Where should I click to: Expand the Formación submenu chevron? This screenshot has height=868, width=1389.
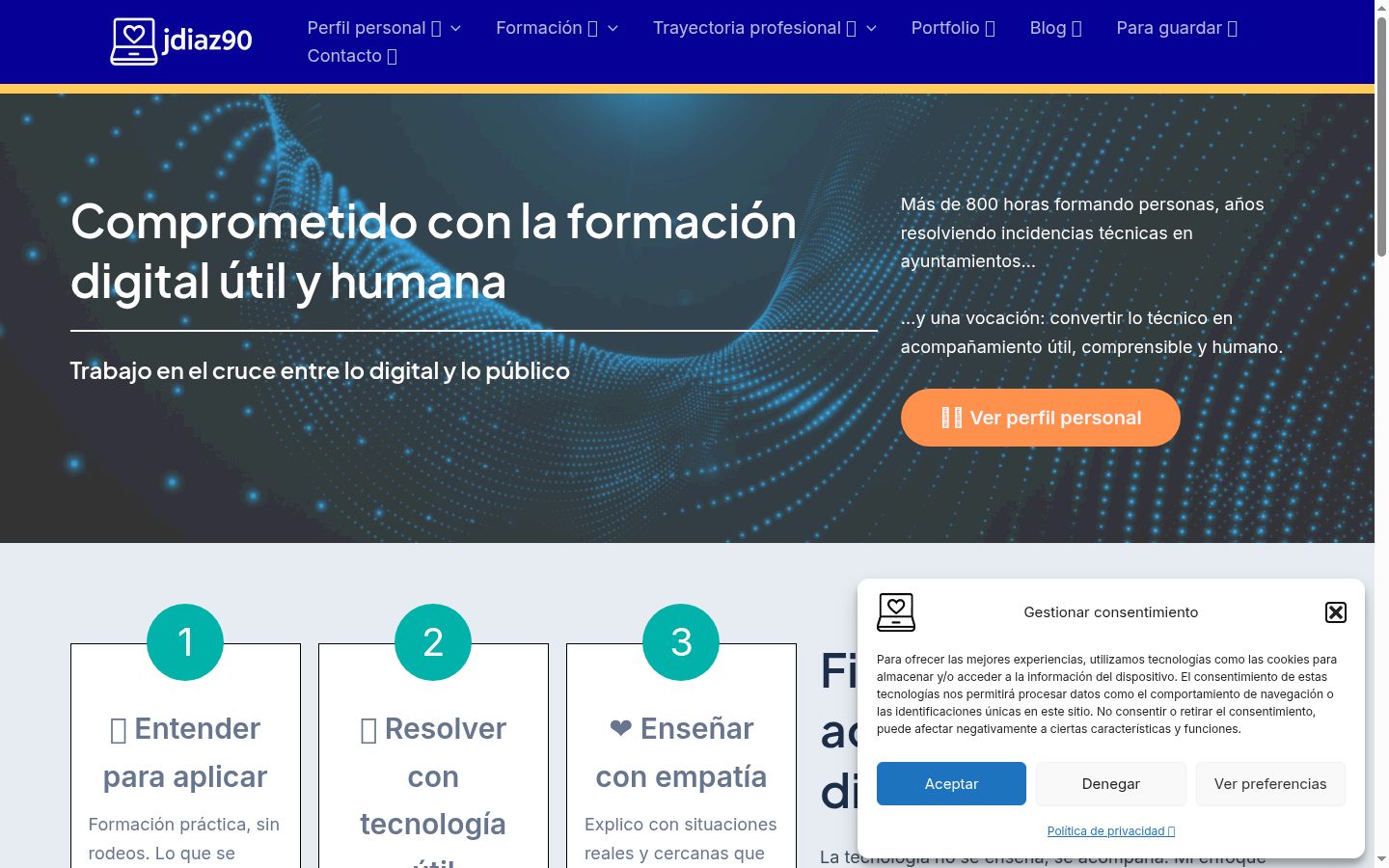coord(613,28)
